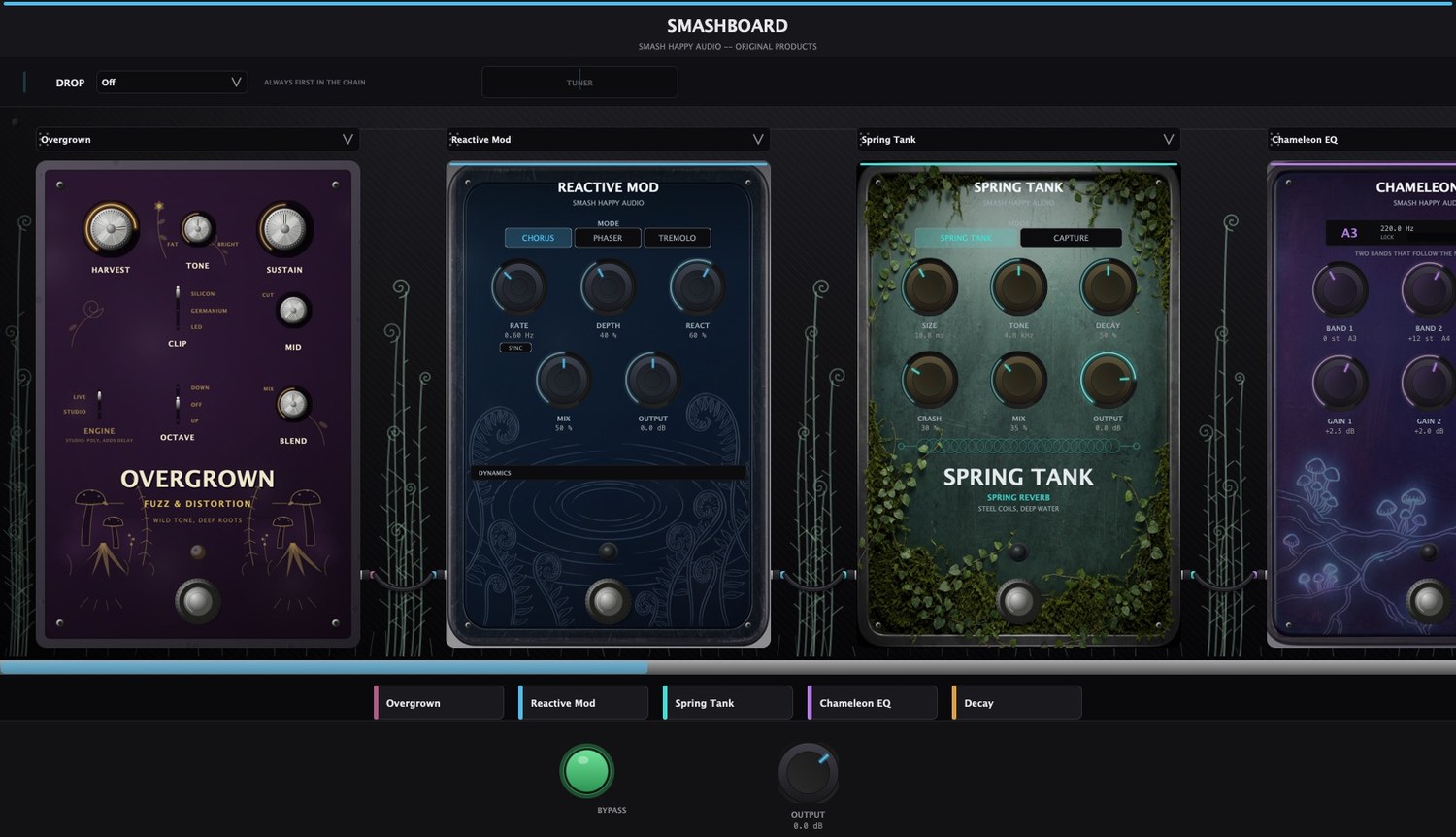Click the Mix knob on Spring Tank
This screenshot has height=837, width=1456.
click(x=1018, y=381)
